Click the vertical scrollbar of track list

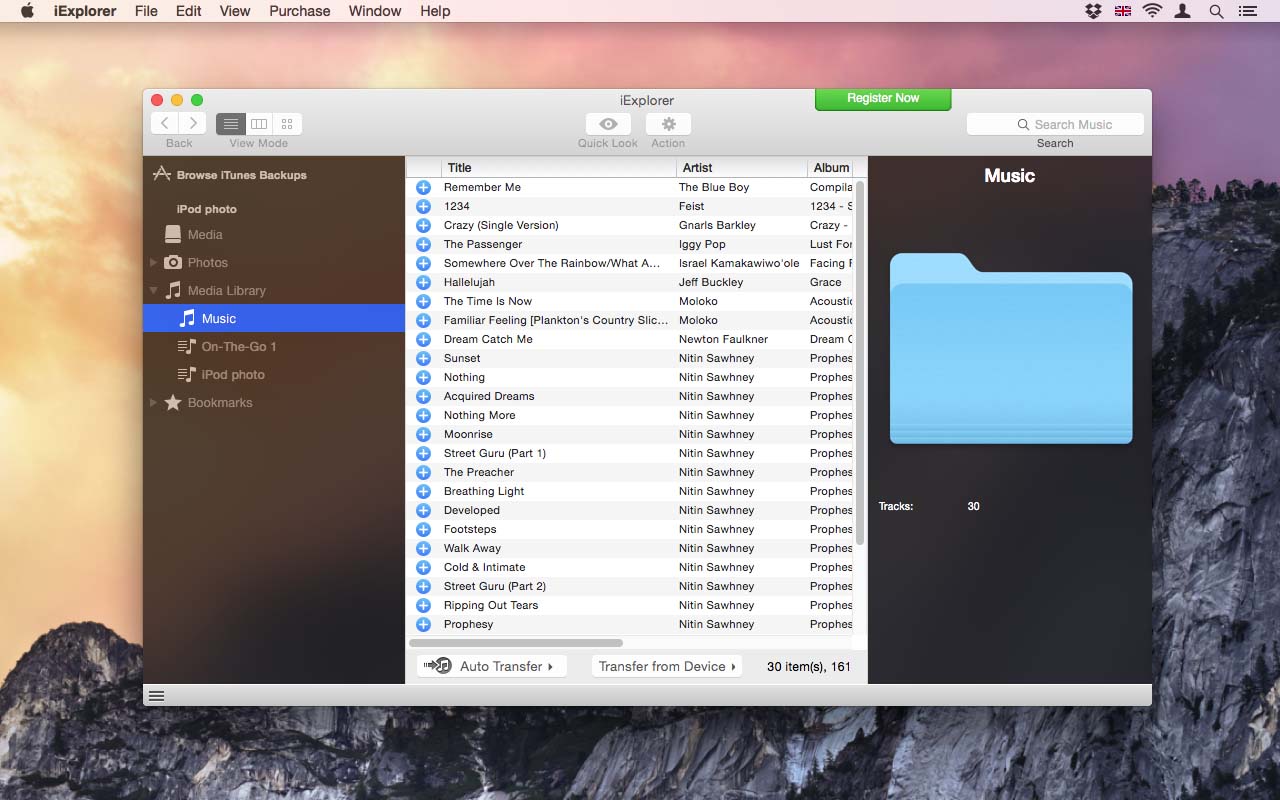coord(860,362)
